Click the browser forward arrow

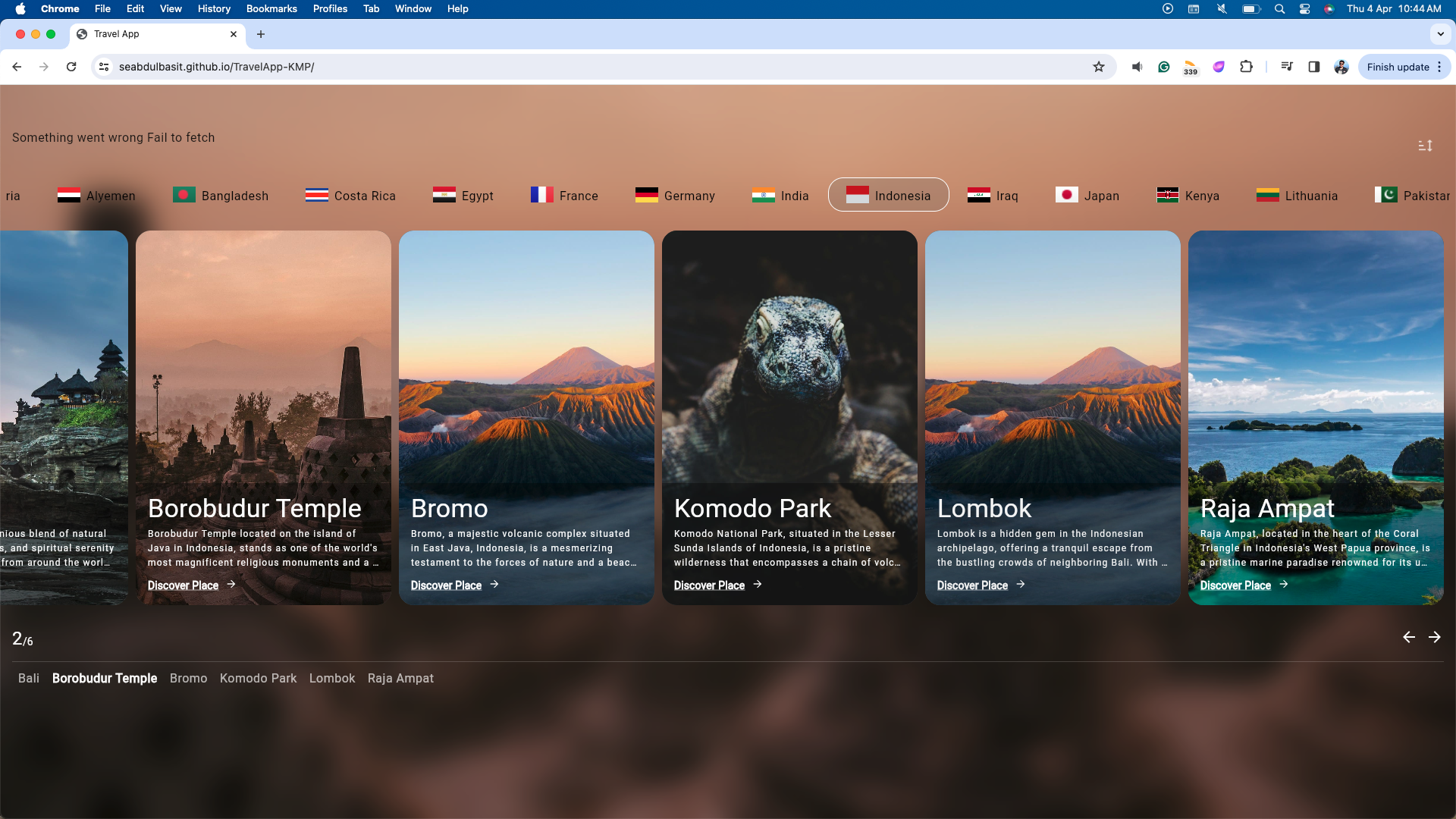[44, 67]
